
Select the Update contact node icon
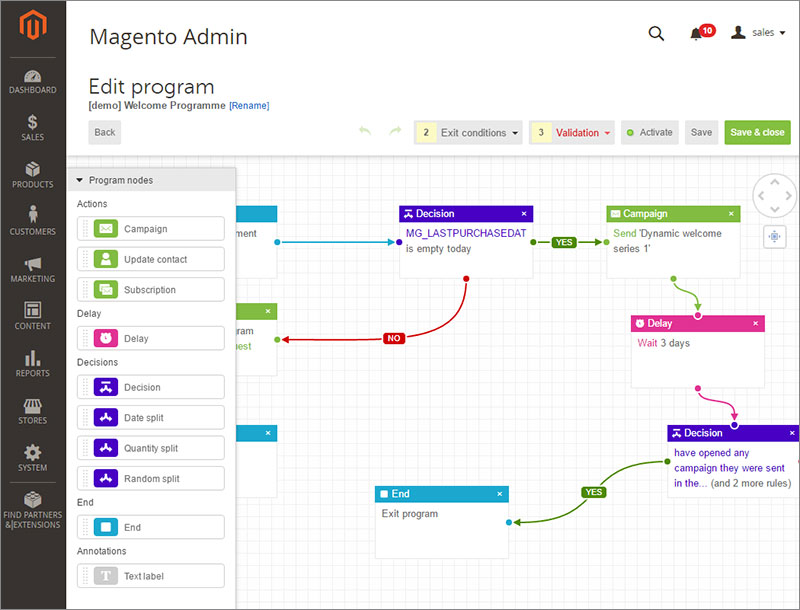(106, 259)
